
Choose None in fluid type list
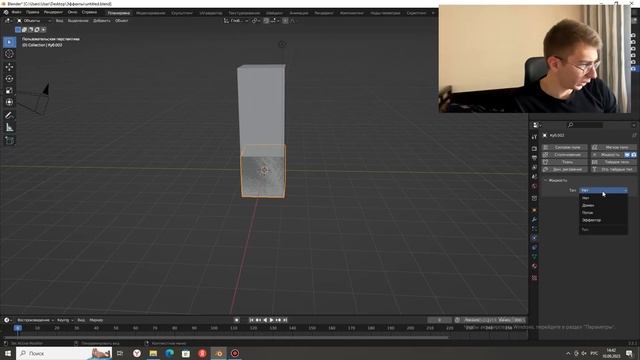pyautogui.click(x=603, y=198)
